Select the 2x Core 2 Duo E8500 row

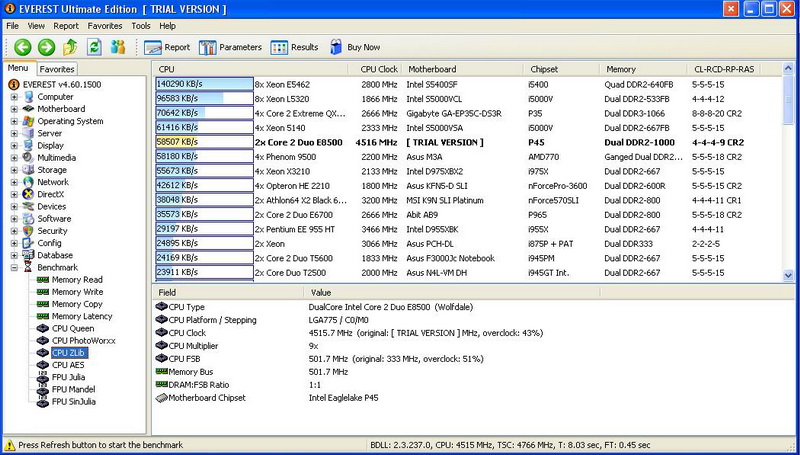[468, 142]
